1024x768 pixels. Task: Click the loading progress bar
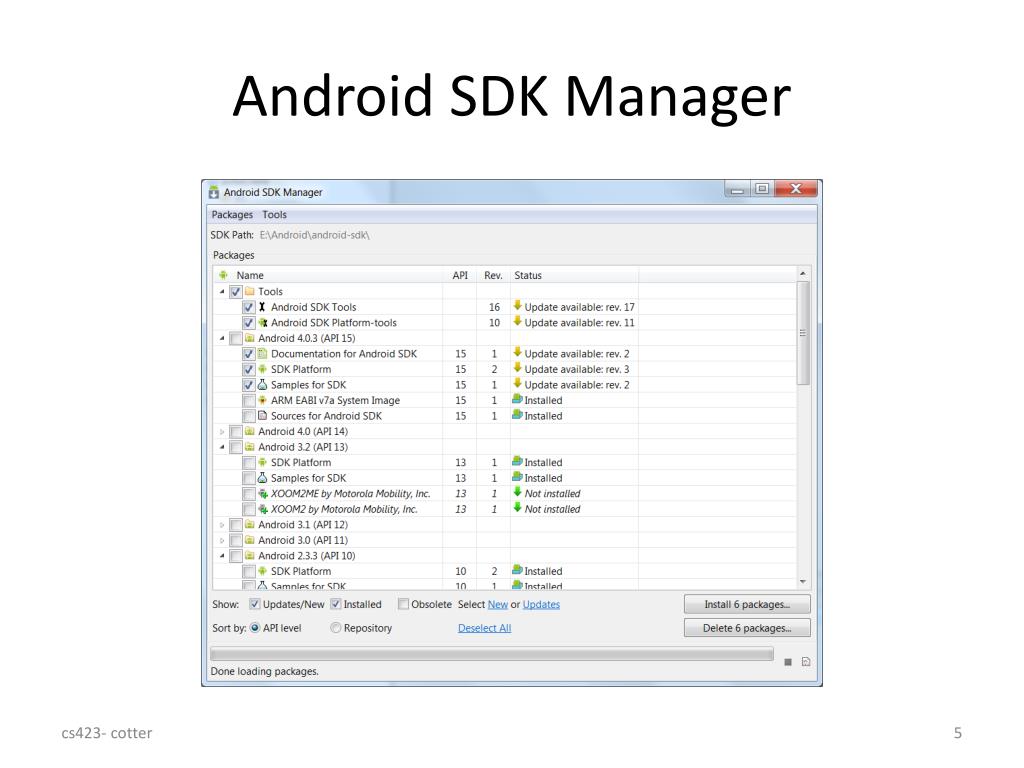(492, 654)
